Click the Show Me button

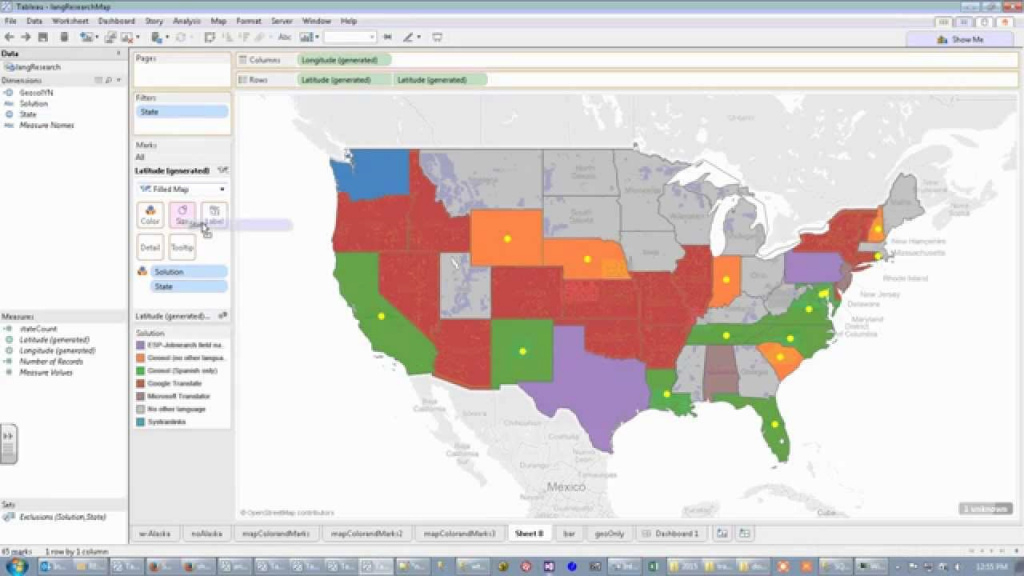pyautogui.click(x=960, y=39)
